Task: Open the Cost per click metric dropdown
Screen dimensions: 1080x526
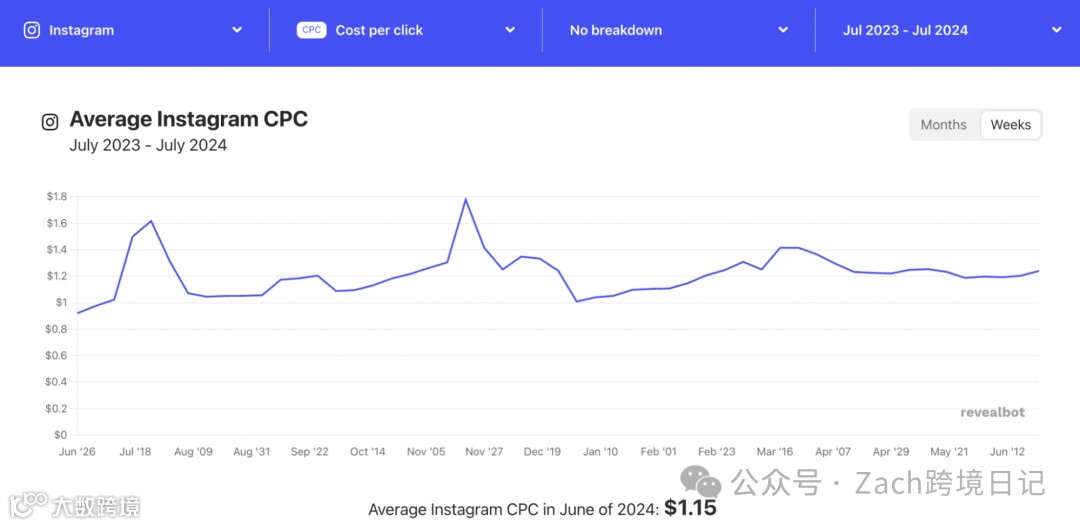Action: [510, 30]
